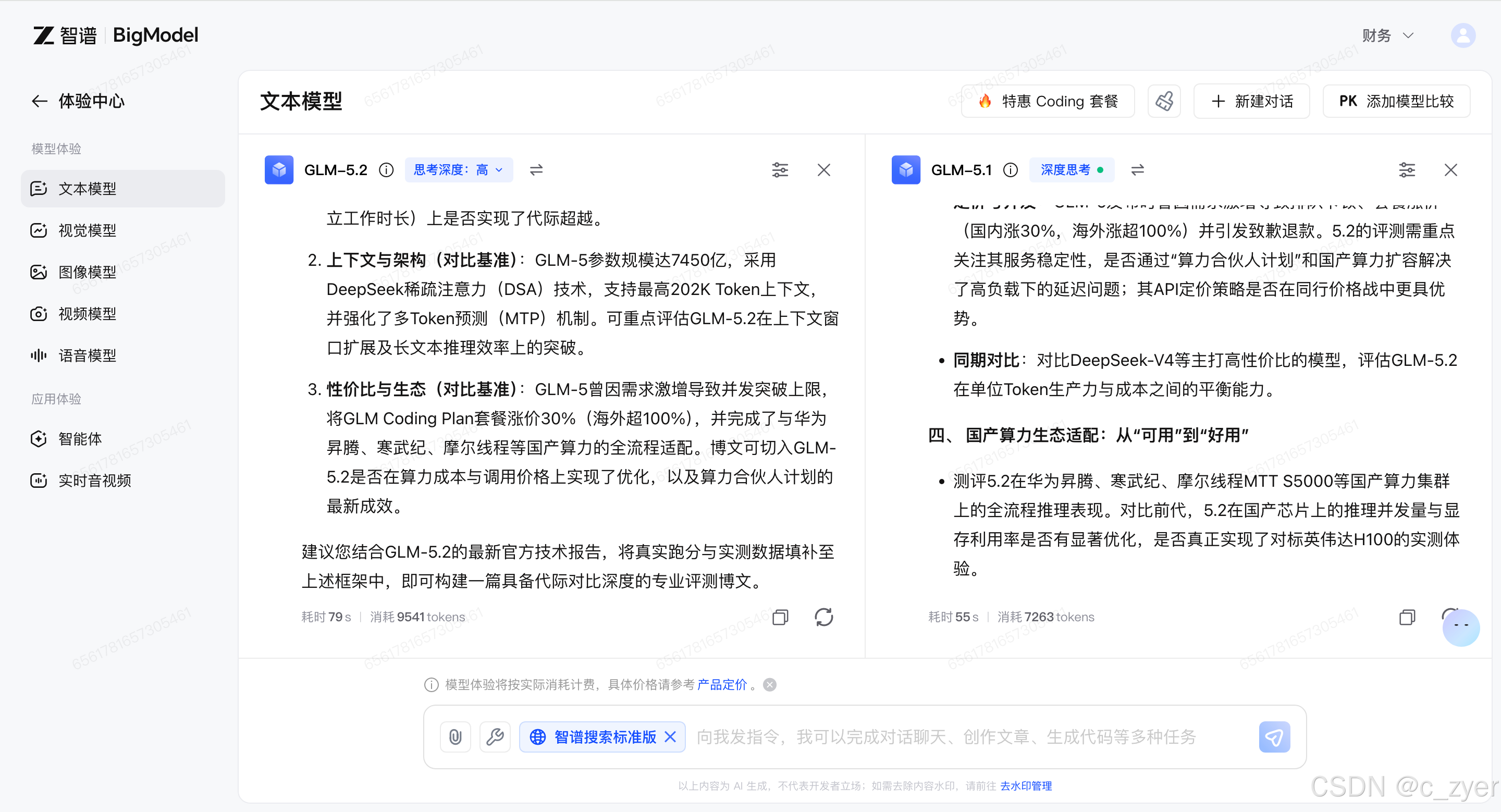Send the message with paper plane button
This screenshot has width=1501, height=812.
(x=1274, y=737)
